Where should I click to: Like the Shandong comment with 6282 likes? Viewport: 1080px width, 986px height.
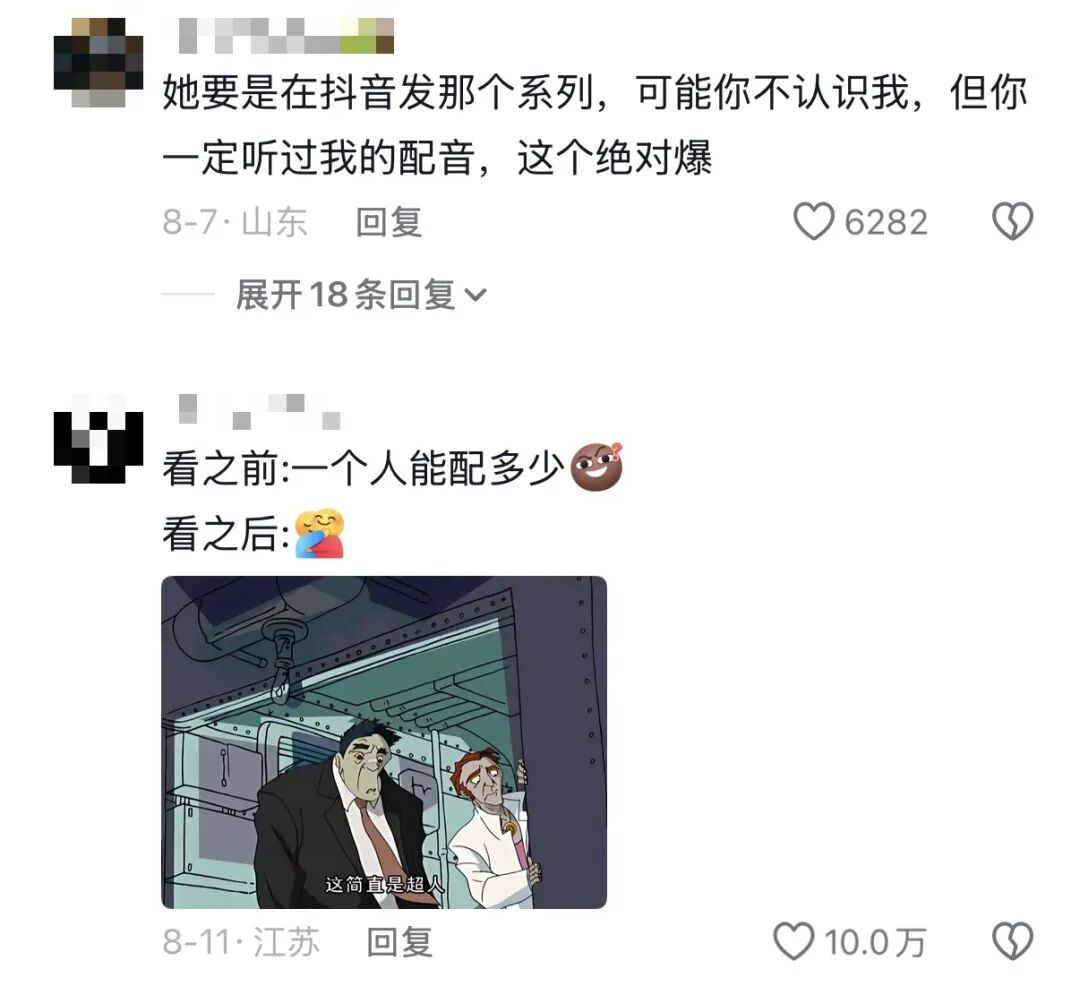(x=813, y=222)
